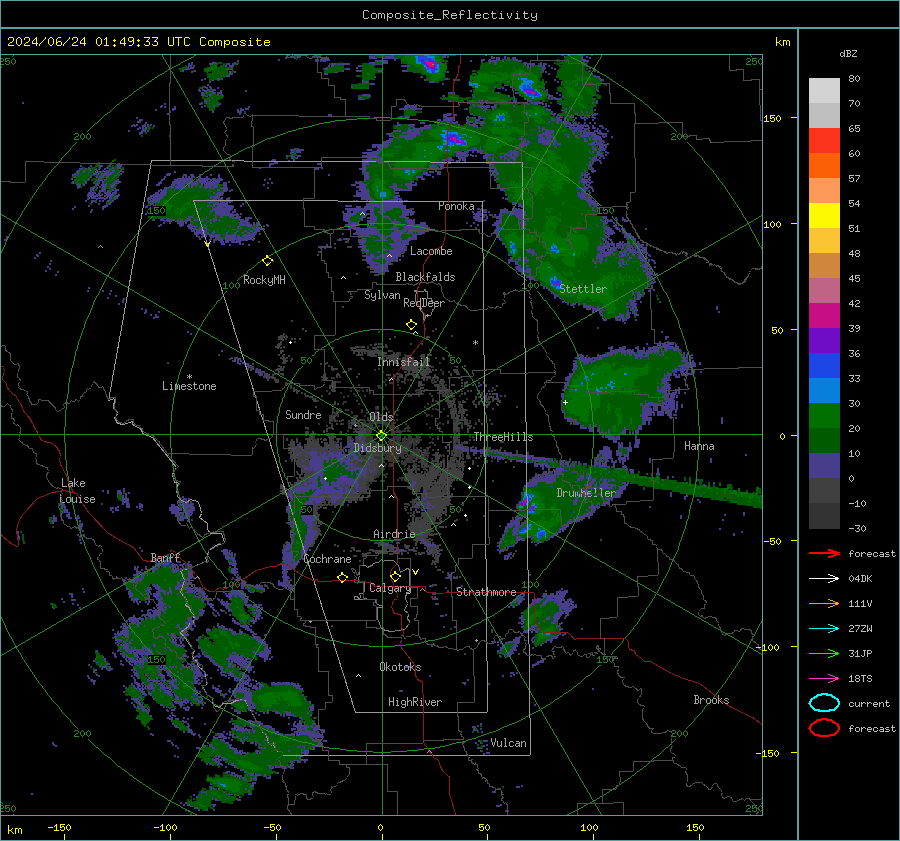Screen dimensions: 900x841
Task: Click the Strathmore city label
Action: point(486,592)
